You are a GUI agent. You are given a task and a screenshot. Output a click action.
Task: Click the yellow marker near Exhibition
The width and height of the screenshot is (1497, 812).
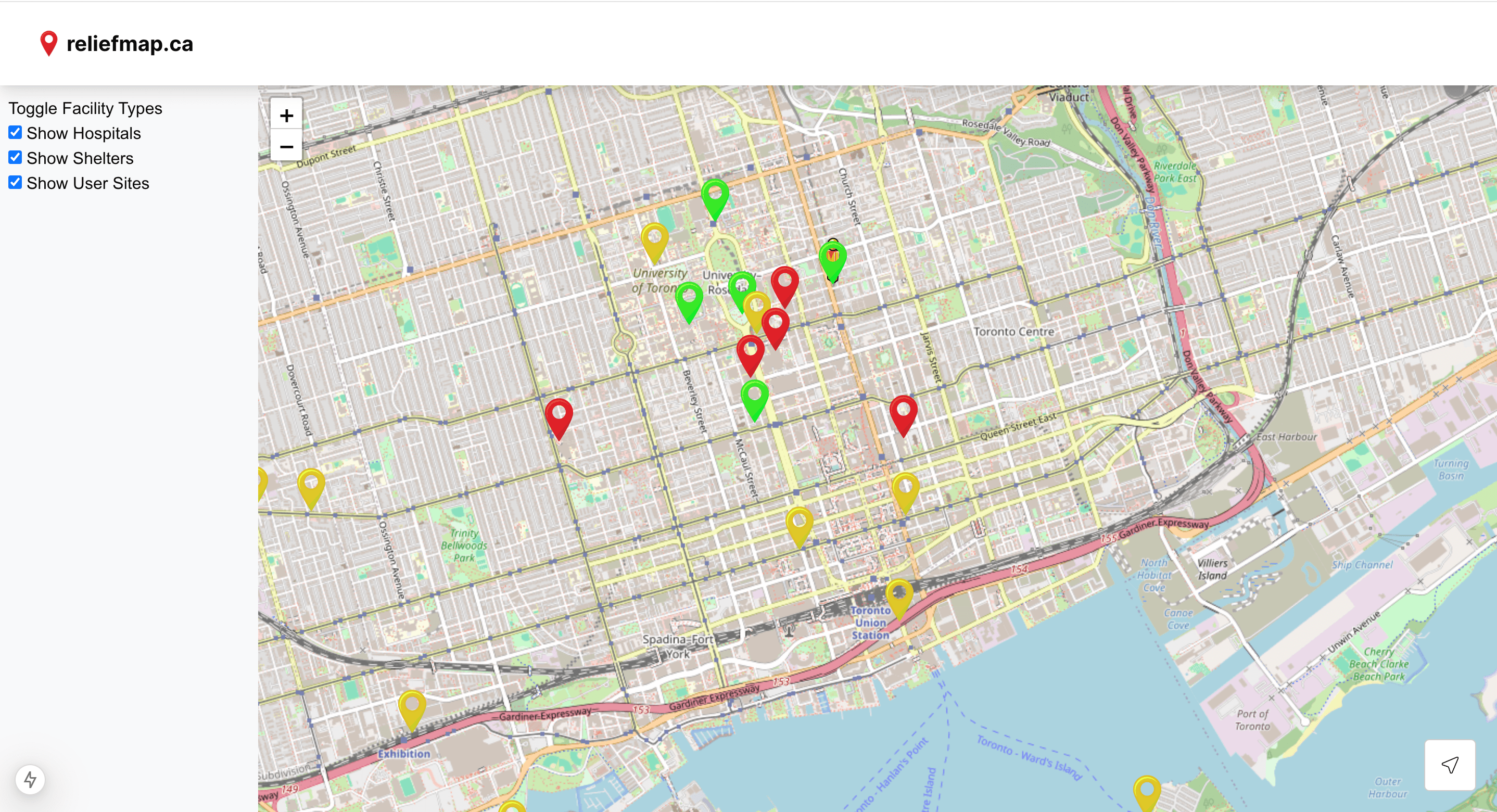(412, 706)
